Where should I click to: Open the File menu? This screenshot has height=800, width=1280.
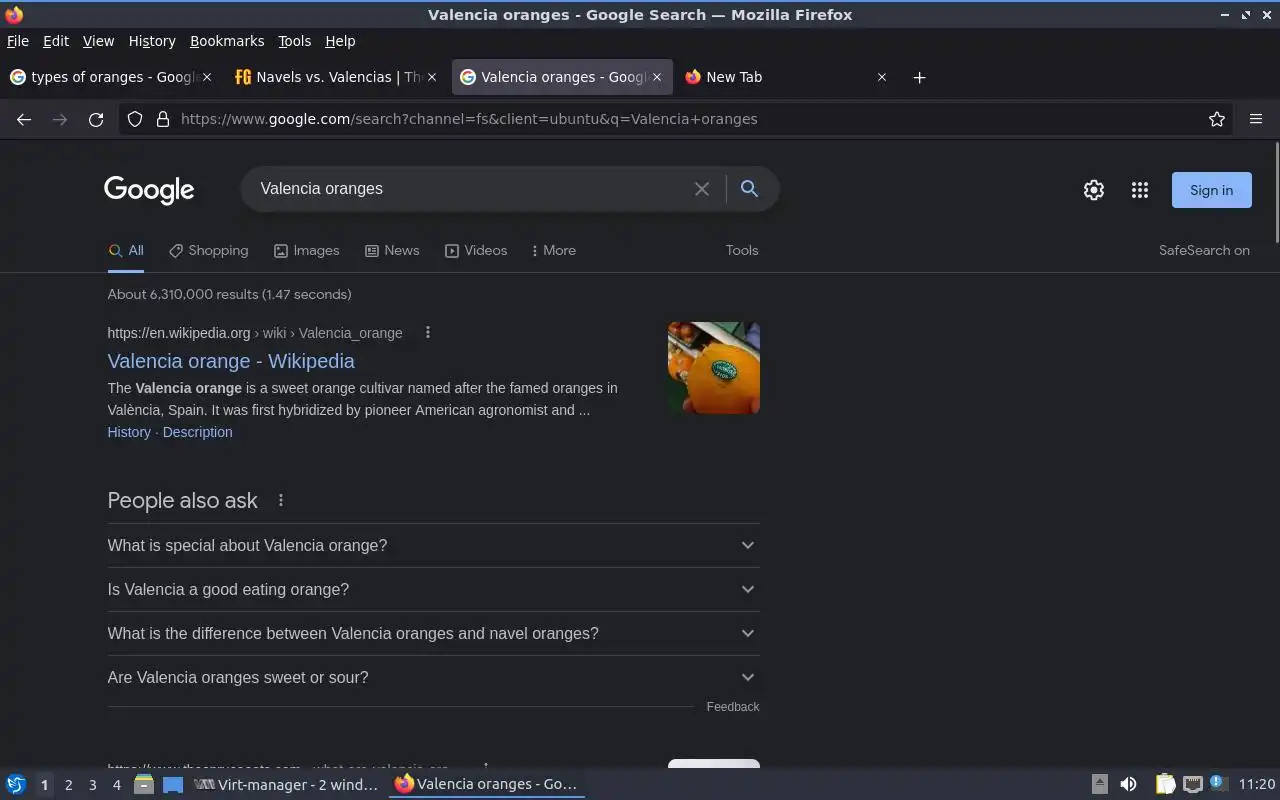18,41
